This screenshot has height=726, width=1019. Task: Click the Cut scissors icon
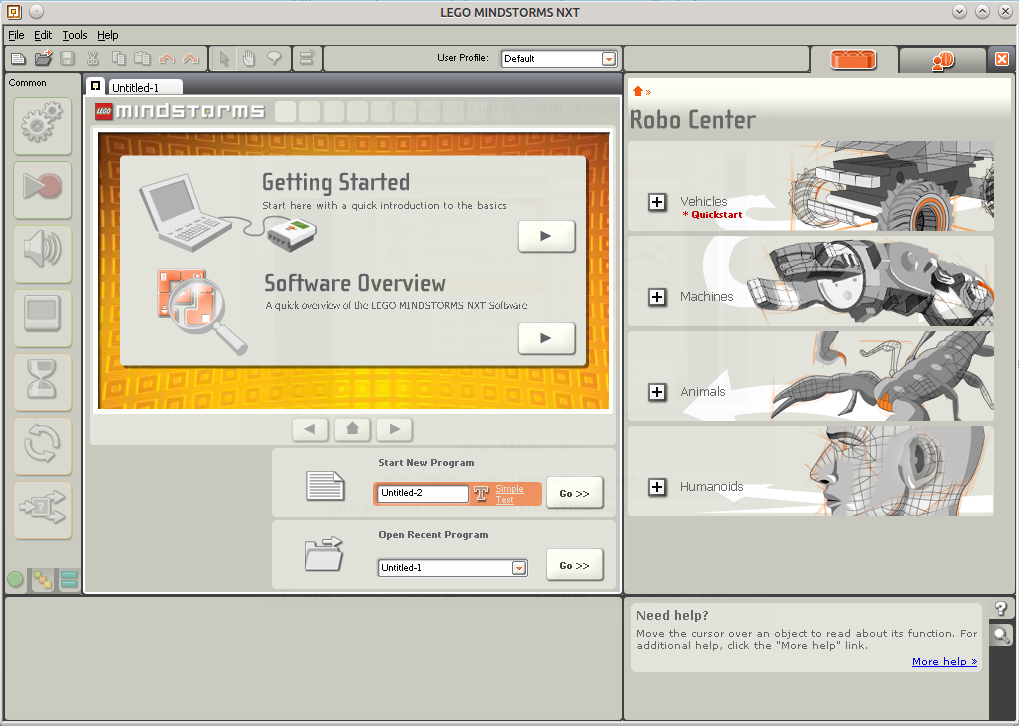tap(93, 58)
